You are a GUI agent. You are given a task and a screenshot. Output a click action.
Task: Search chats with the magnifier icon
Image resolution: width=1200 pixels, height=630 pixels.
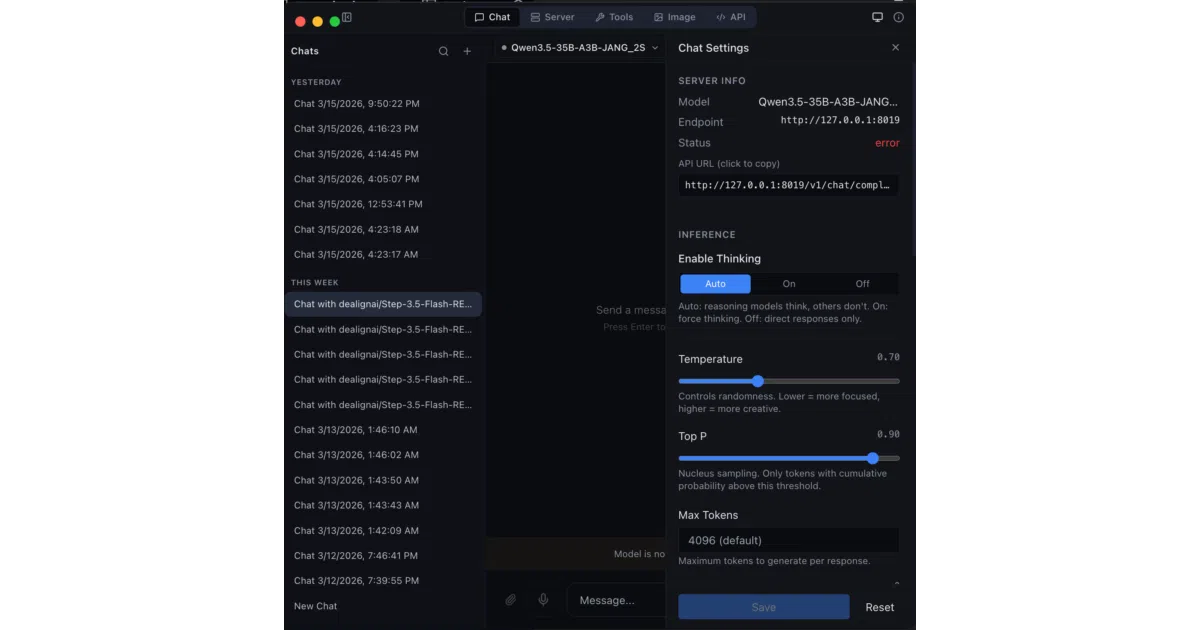[444, 51]
